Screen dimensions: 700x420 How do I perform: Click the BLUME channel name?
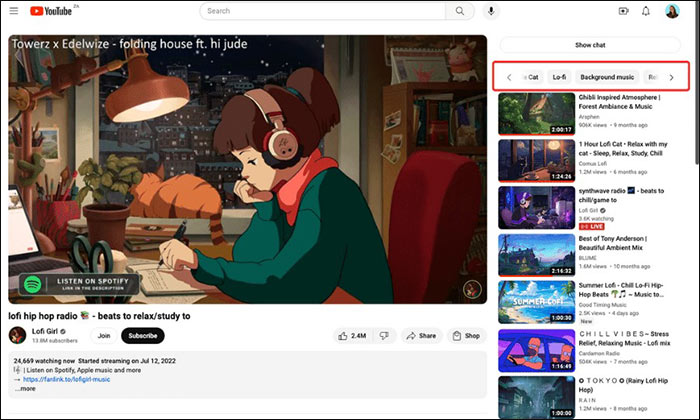588,258
